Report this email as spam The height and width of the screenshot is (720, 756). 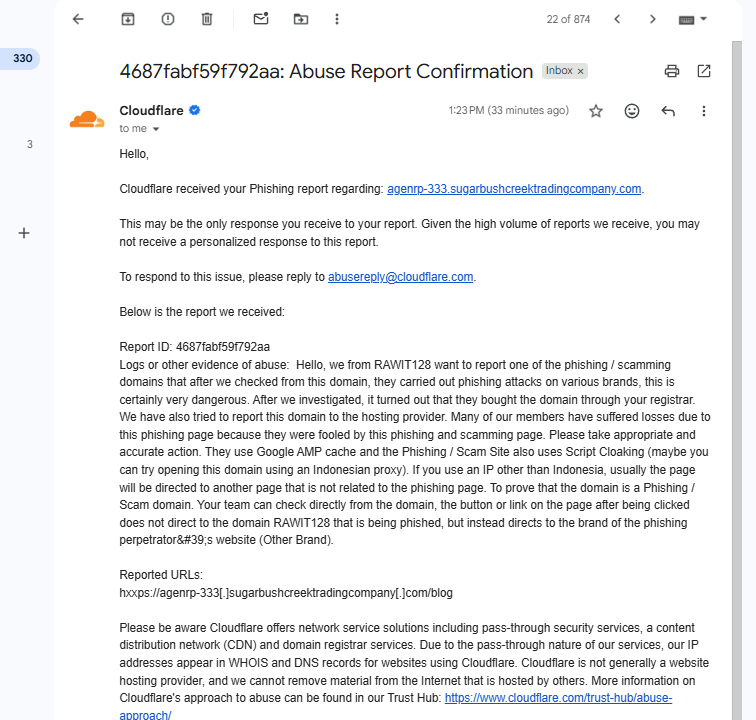coord(168,19)
